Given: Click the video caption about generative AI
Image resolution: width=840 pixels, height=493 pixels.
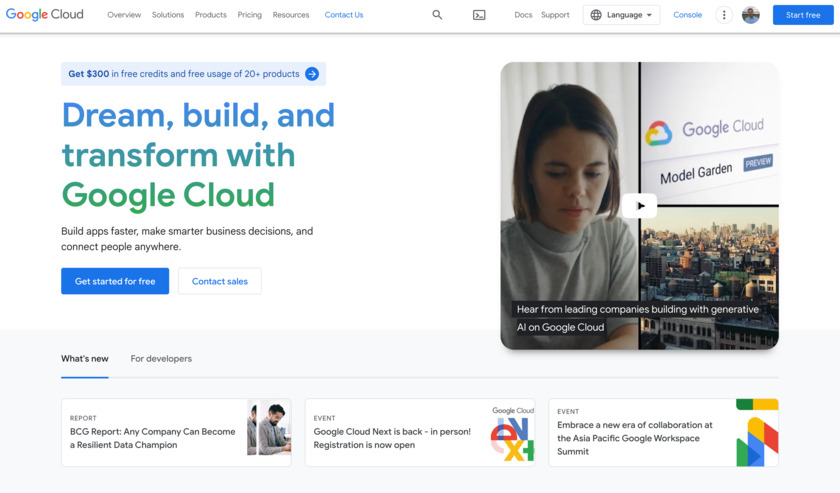Looking at the screenshot, I should pyautogui.click(x=638, y=318).
